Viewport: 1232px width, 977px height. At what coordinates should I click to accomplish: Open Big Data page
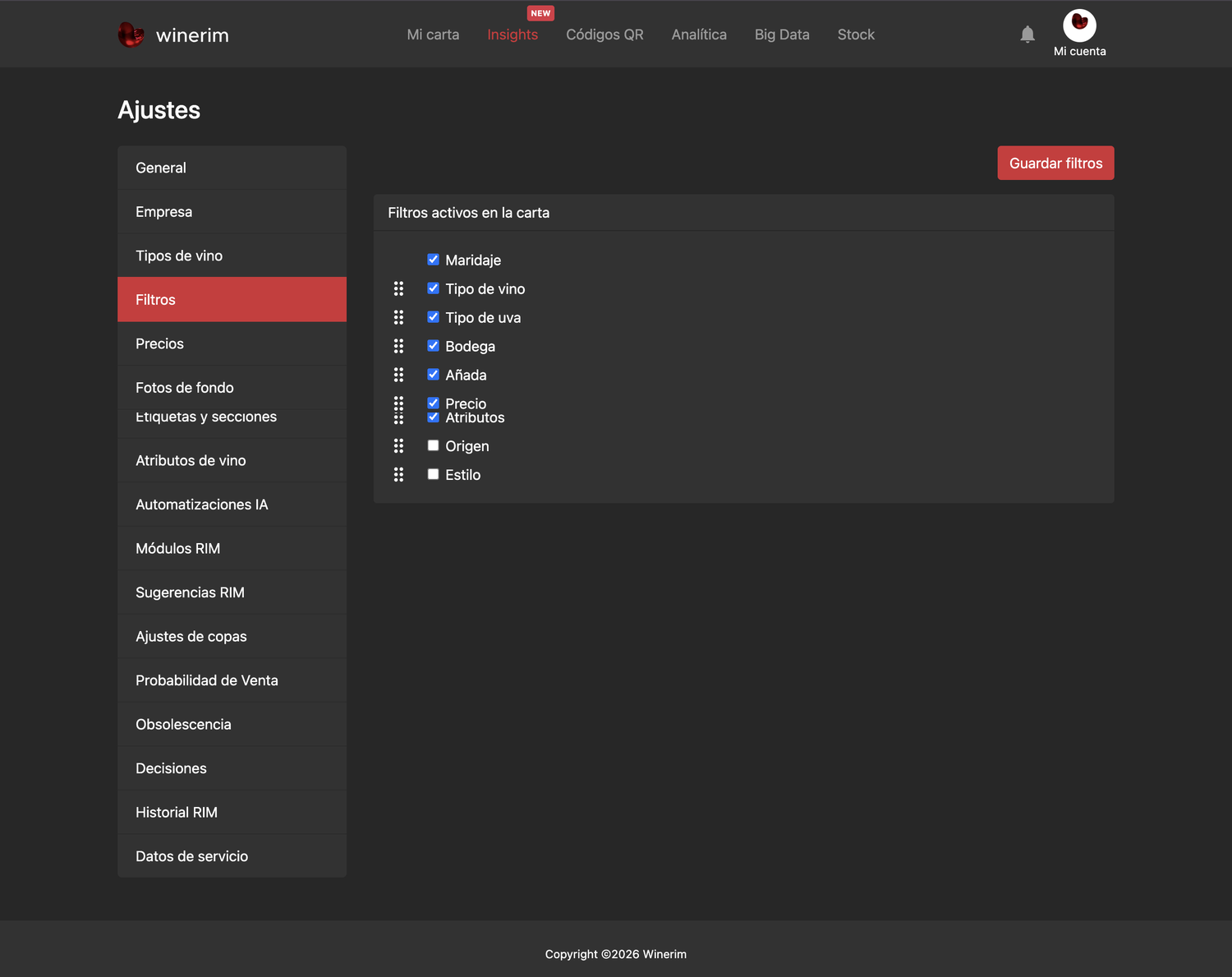pyautogui.click(x=782, y=35)
